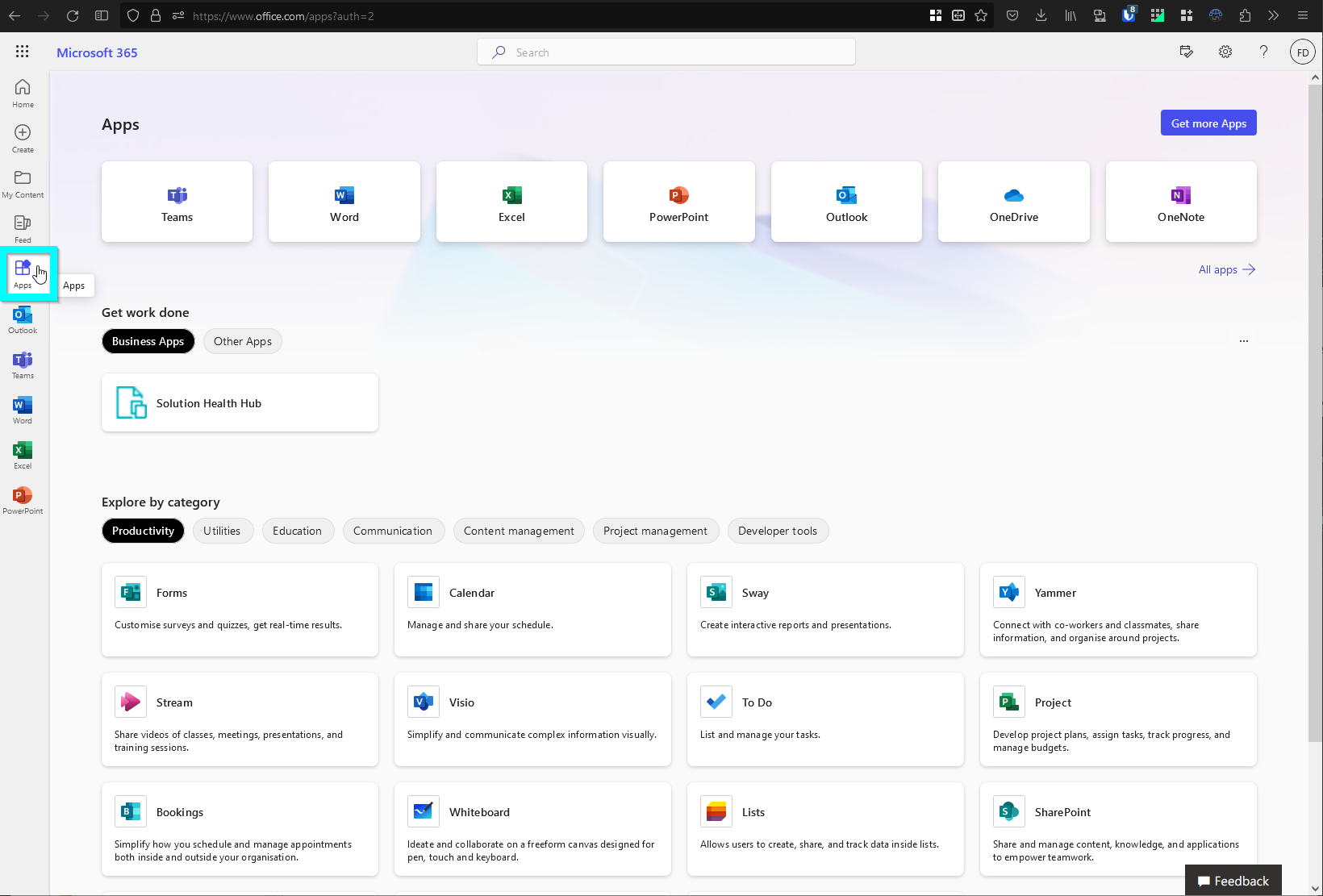Open PowerPoint in the left sidebar
Viewport: 1323px width, 896px height.
(23, 499)
